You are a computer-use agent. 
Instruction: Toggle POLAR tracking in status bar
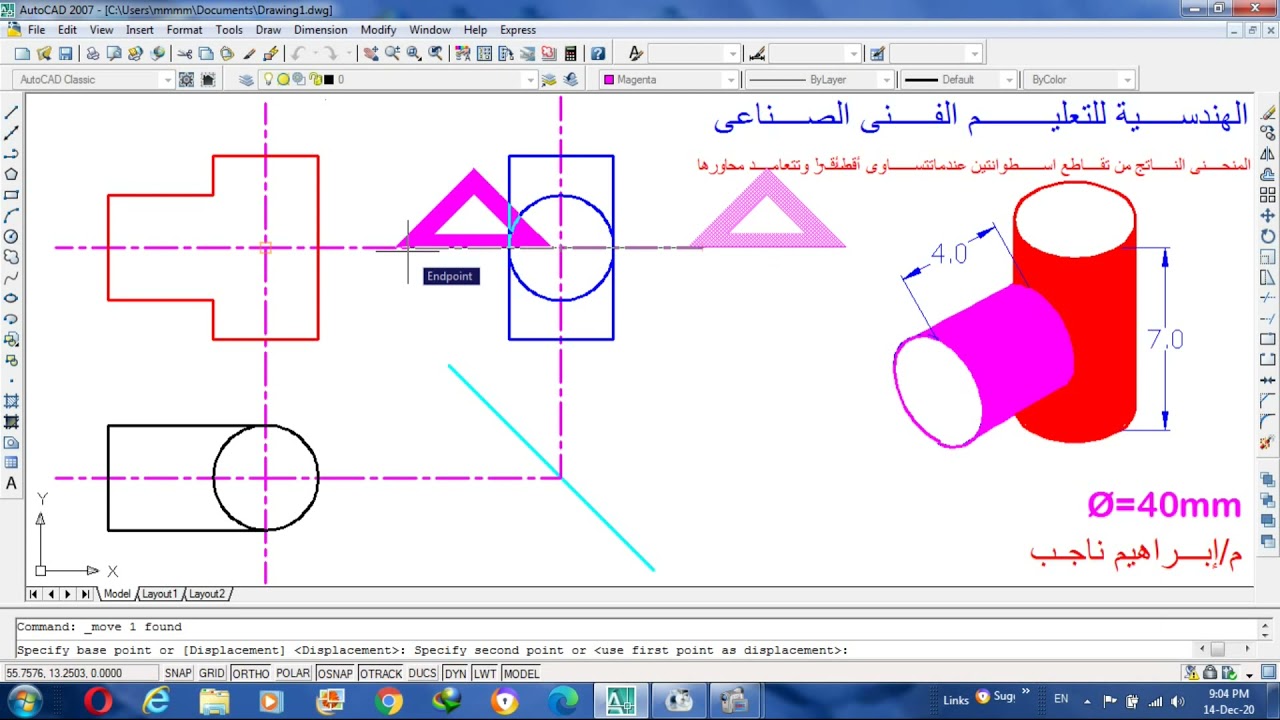coord(292,674)
